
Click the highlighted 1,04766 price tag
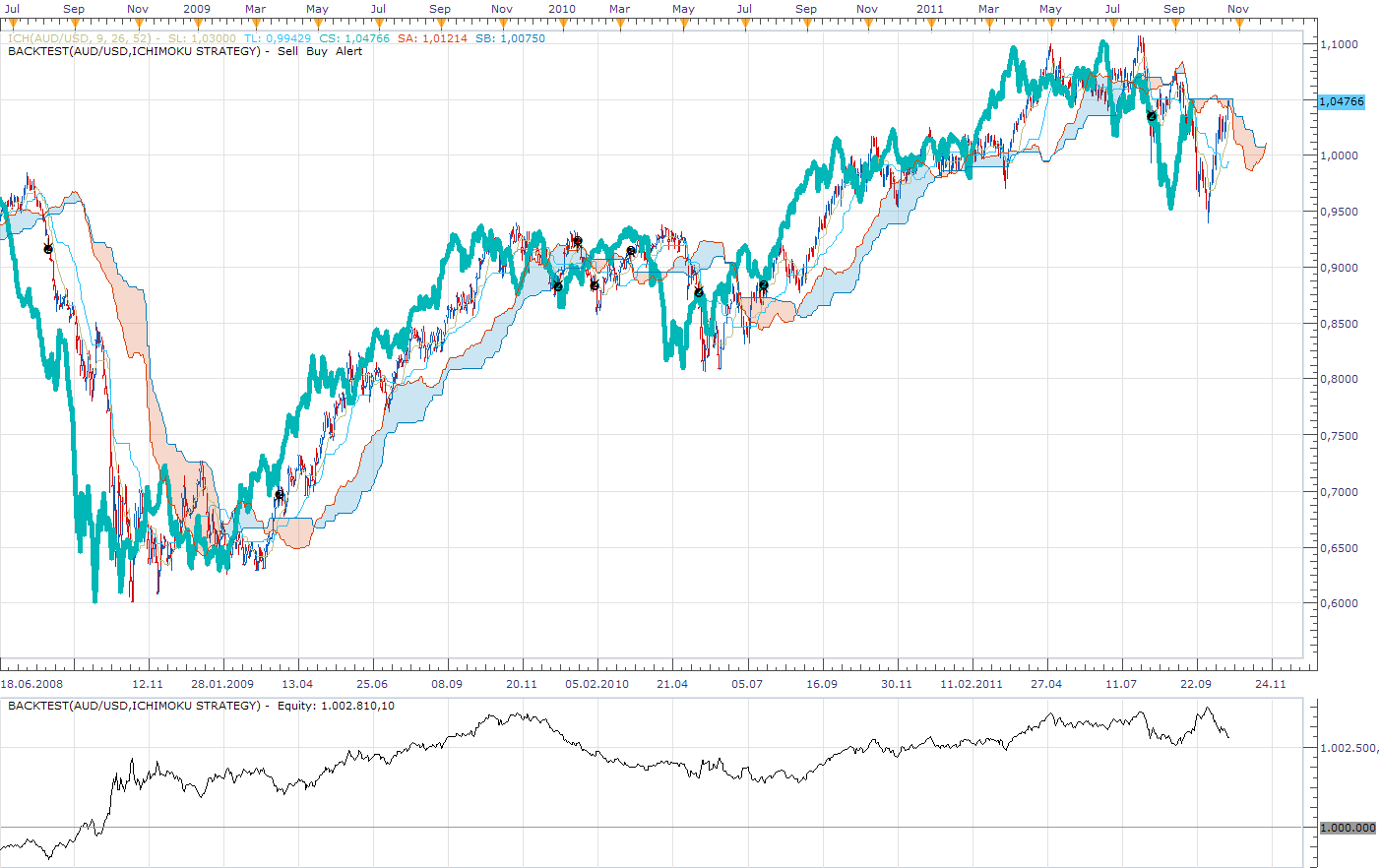click(1342, 101)
